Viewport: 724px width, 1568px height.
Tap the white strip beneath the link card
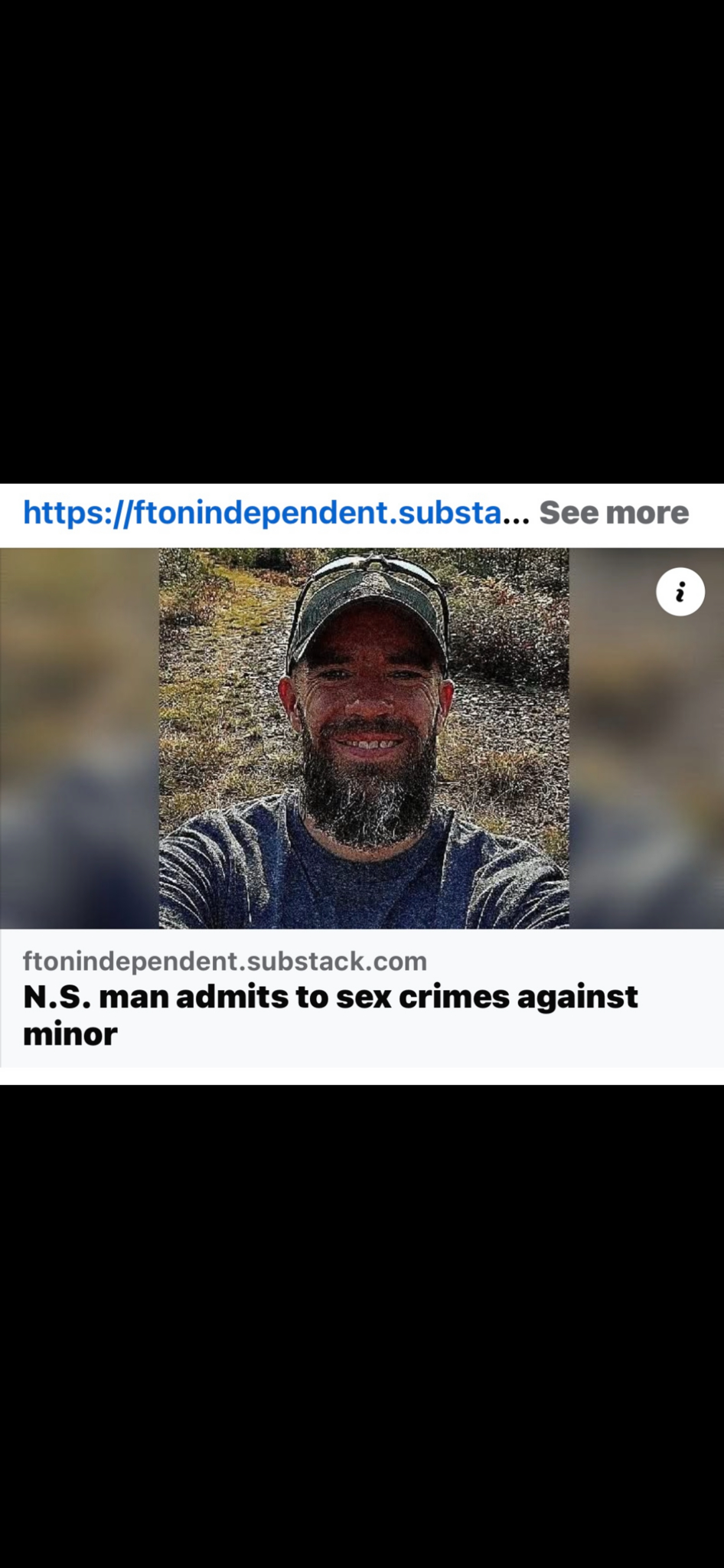(x=362, y=1076)
